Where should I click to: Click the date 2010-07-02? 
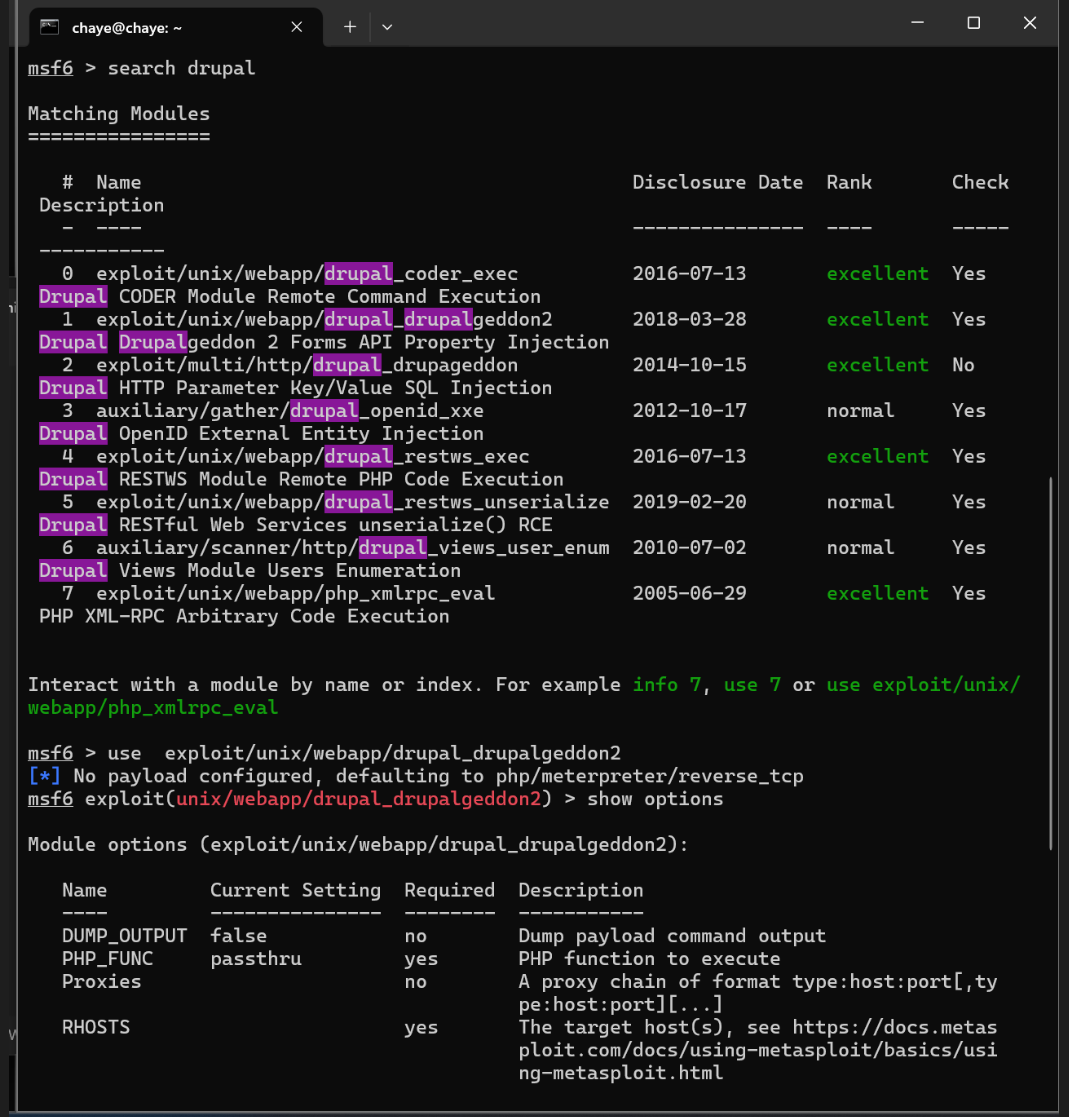689,547
